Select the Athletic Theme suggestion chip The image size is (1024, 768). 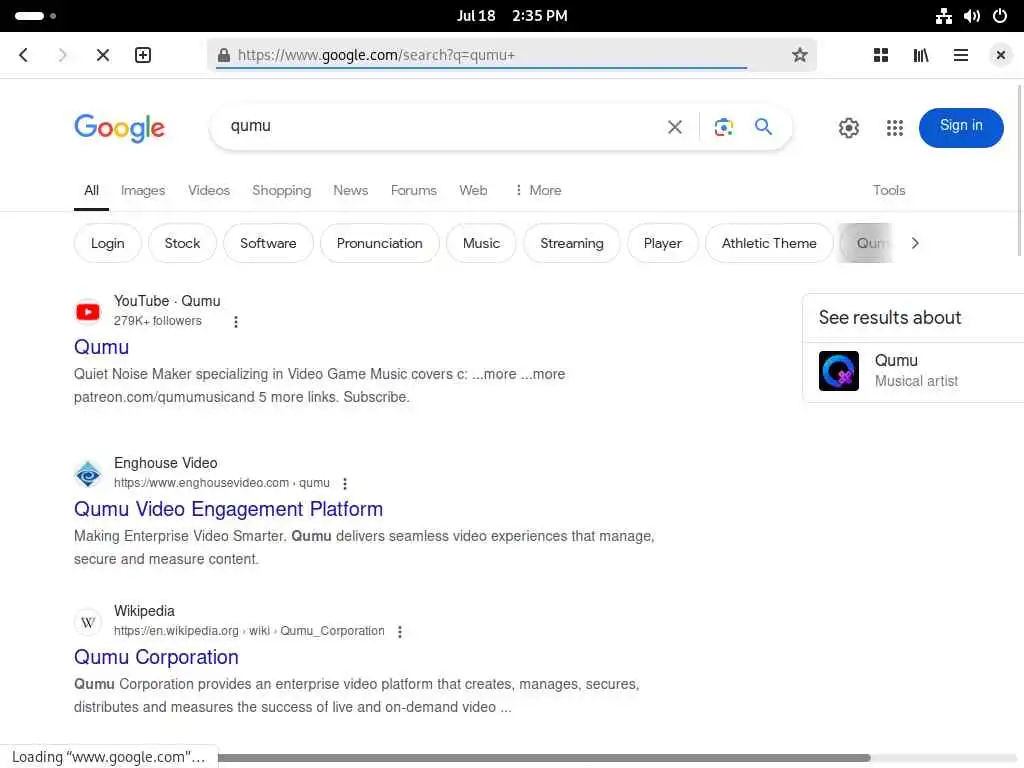click(769, 243)
